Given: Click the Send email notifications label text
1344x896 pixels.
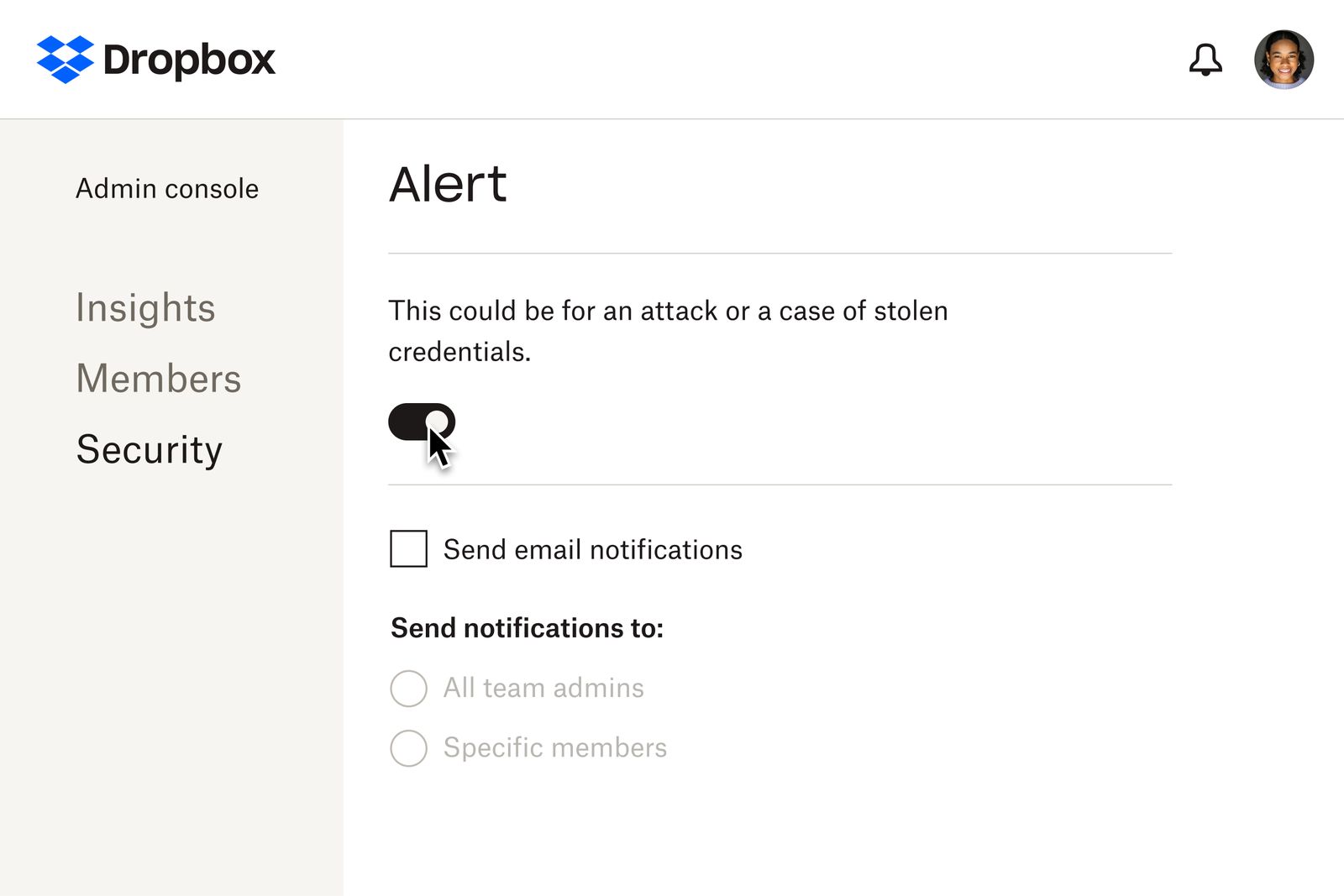Looking at the screenshot, I should (x=592, y=549).
